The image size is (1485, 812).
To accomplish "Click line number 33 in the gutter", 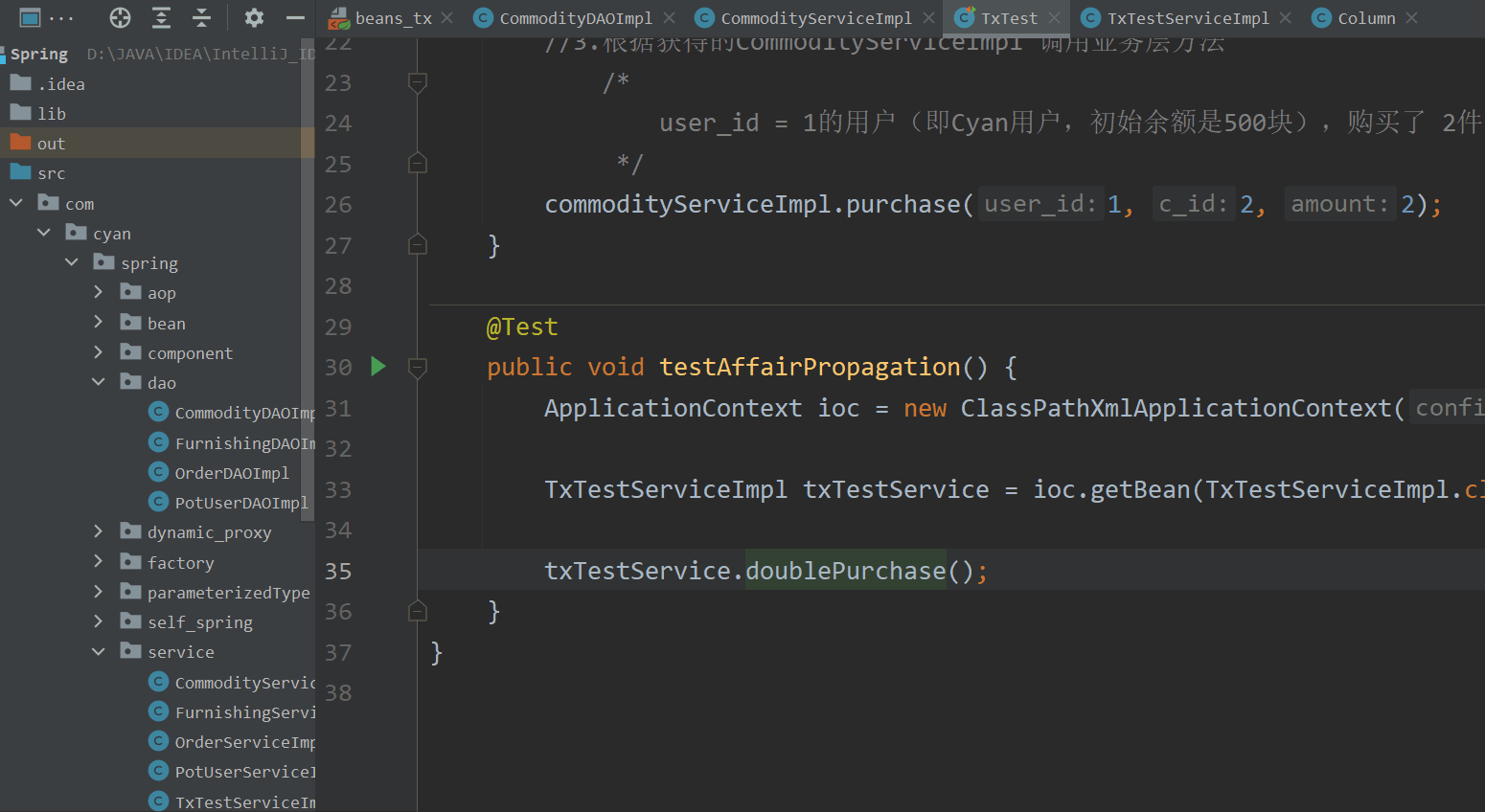I will 338,489.
